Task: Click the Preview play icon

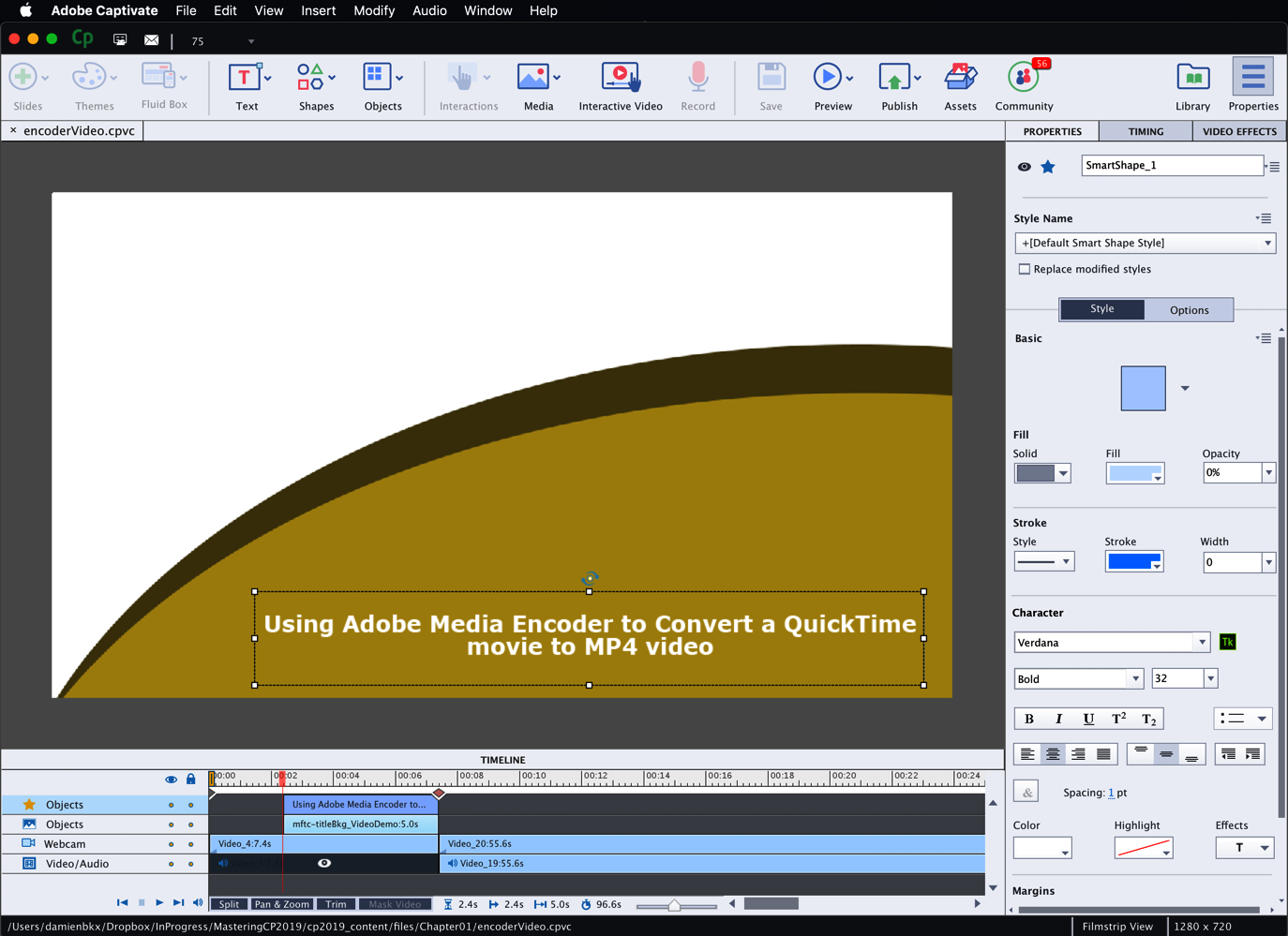Action: tap(827, 77)
